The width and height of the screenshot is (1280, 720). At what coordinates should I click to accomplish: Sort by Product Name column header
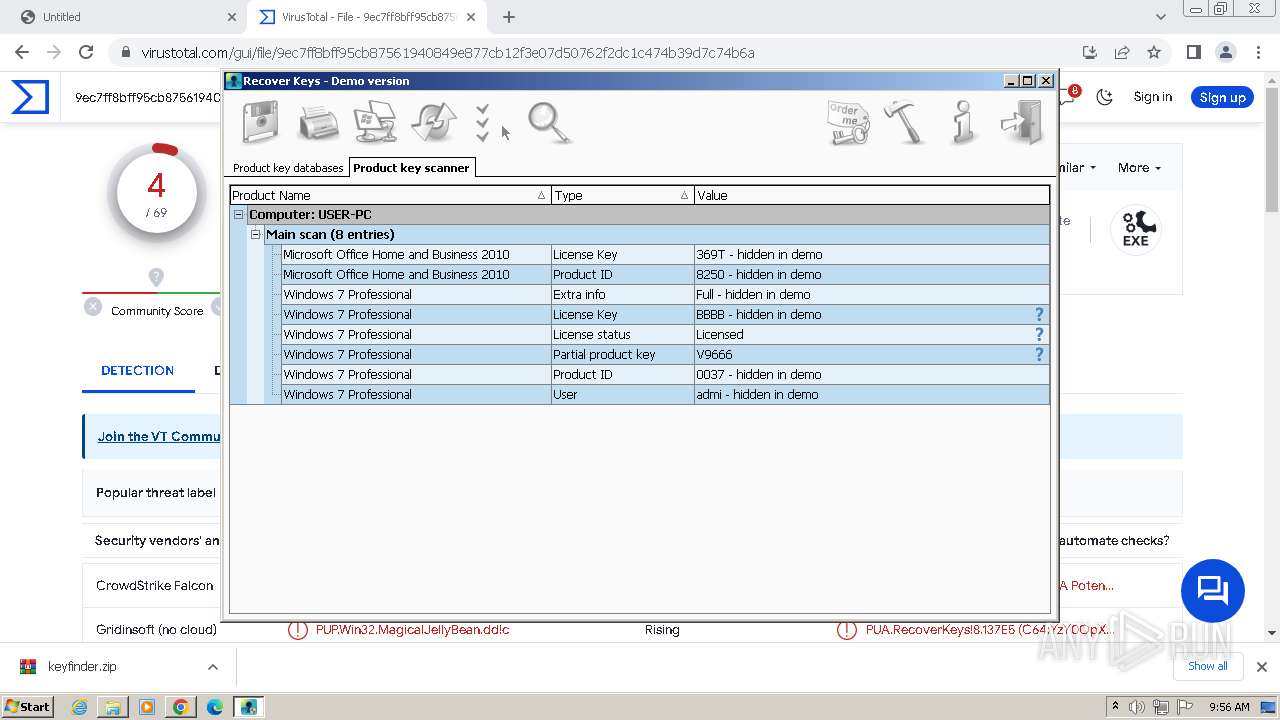tap(390, 195)
